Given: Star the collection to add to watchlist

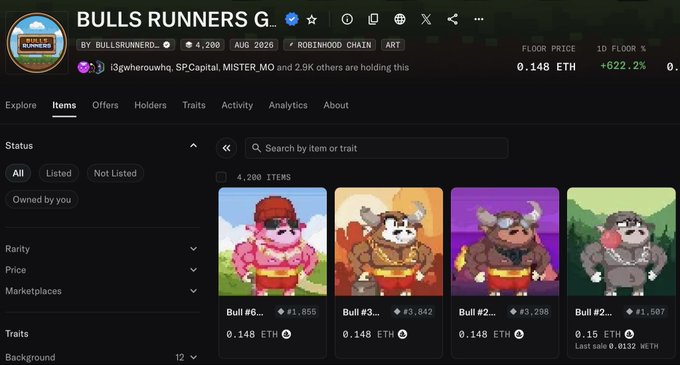Looking at the screenshot, I should [311, 20].
